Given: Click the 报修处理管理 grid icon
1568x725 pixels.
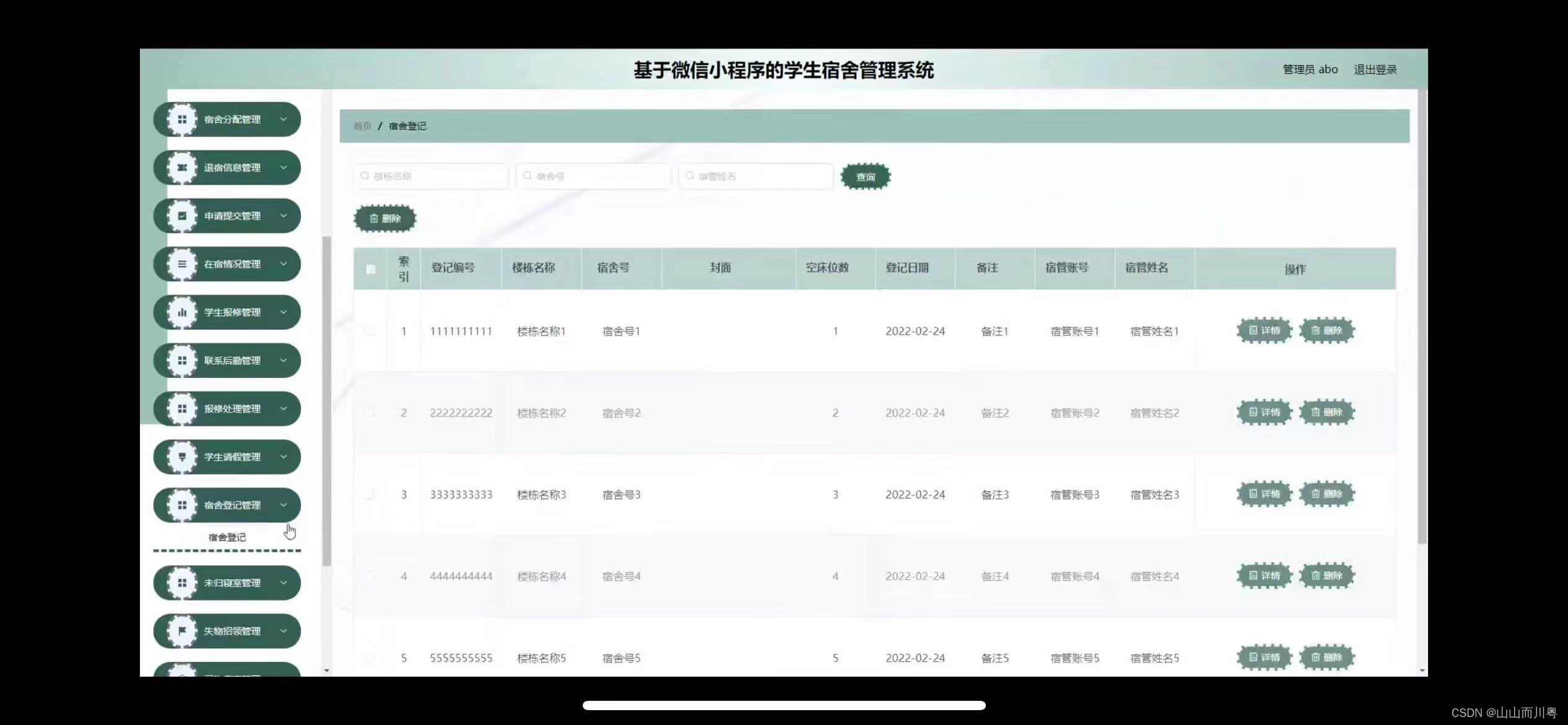Looking at the screenshot, I should coord(182,409).
